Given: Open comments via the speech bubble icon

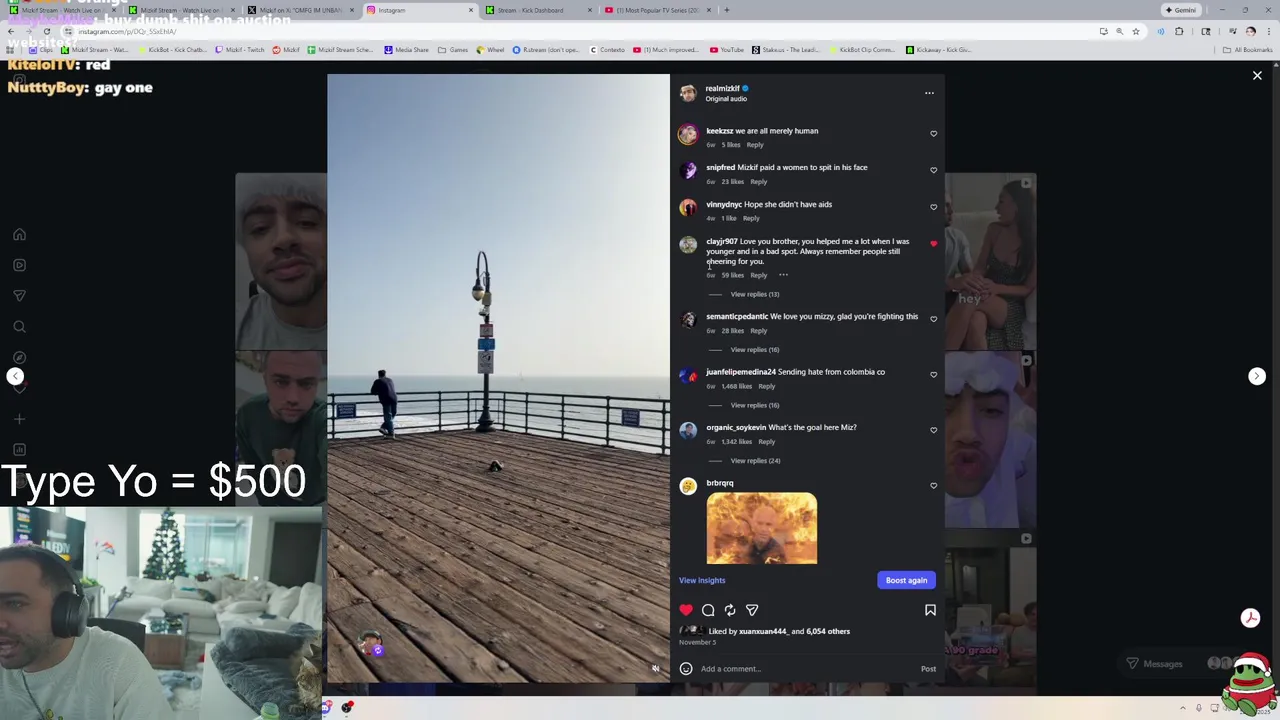Looking at the screenshot, I should click(x=708, y=610).
